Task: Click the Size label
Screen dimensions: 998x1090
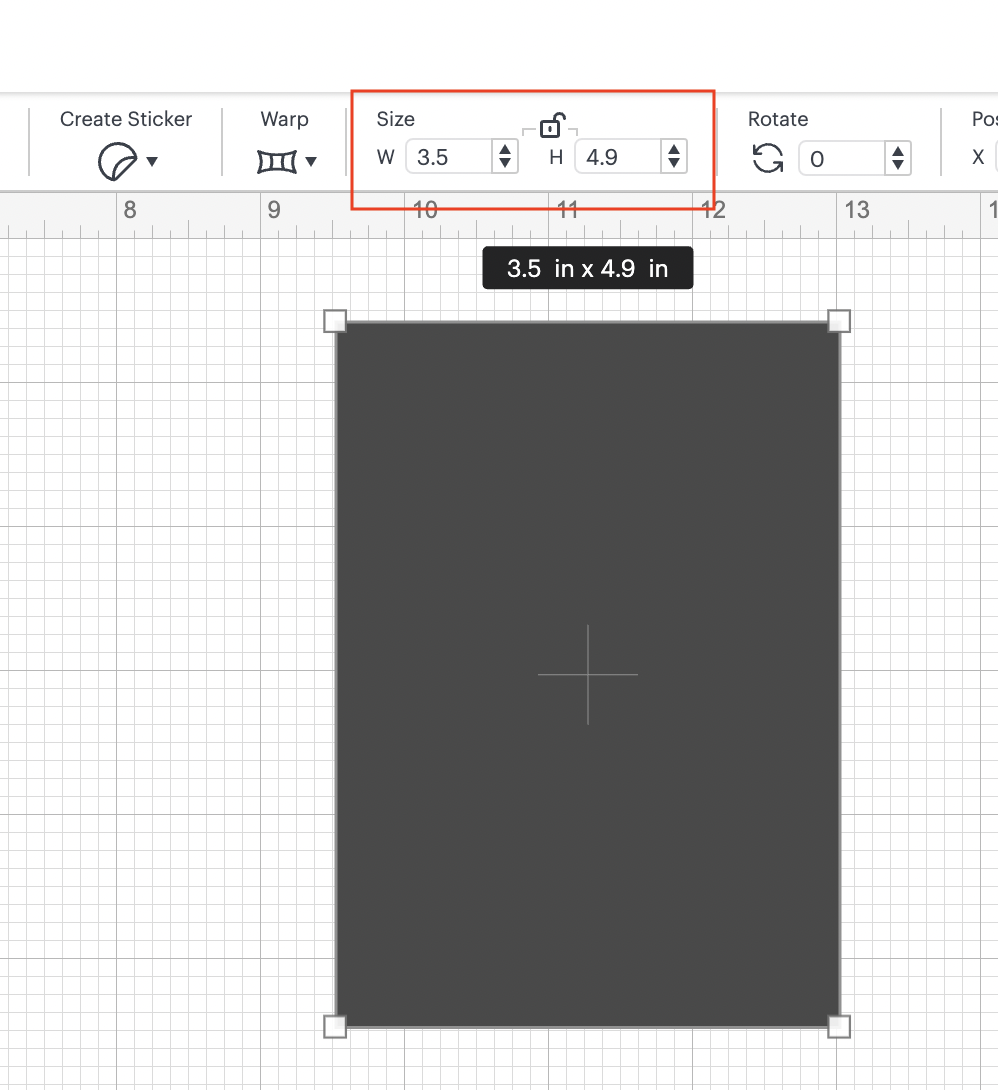Action: coord(395,119)
